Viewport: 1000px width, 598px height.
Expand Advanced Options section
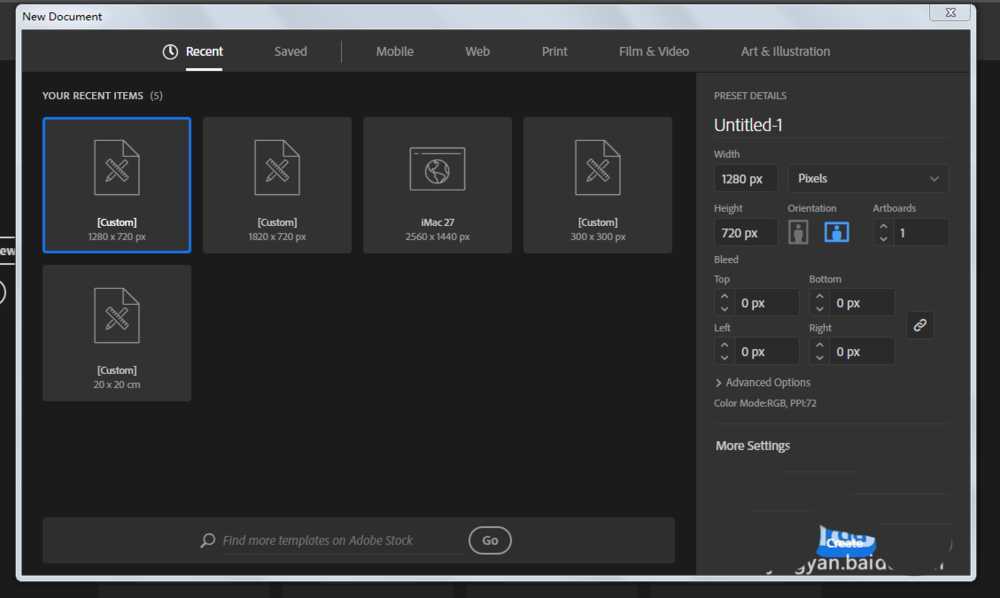coord(762,383)
